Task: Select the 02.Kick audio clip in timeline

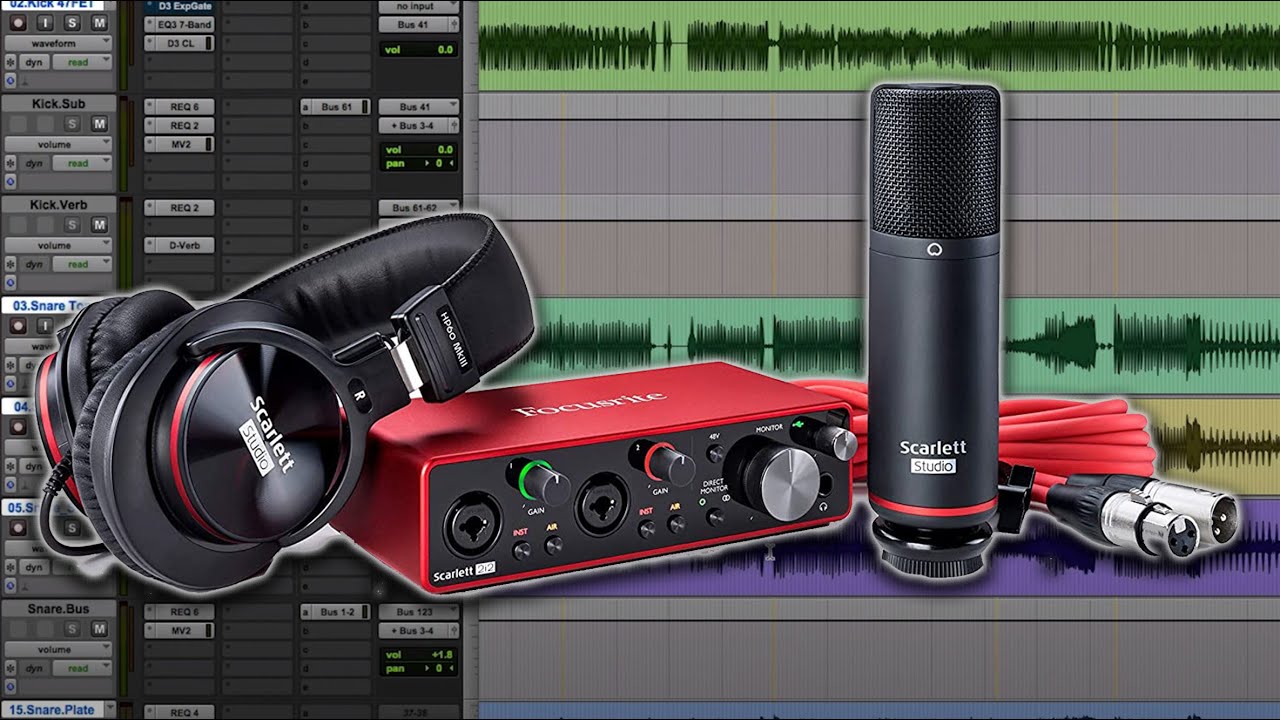Action: pos(879,44)
